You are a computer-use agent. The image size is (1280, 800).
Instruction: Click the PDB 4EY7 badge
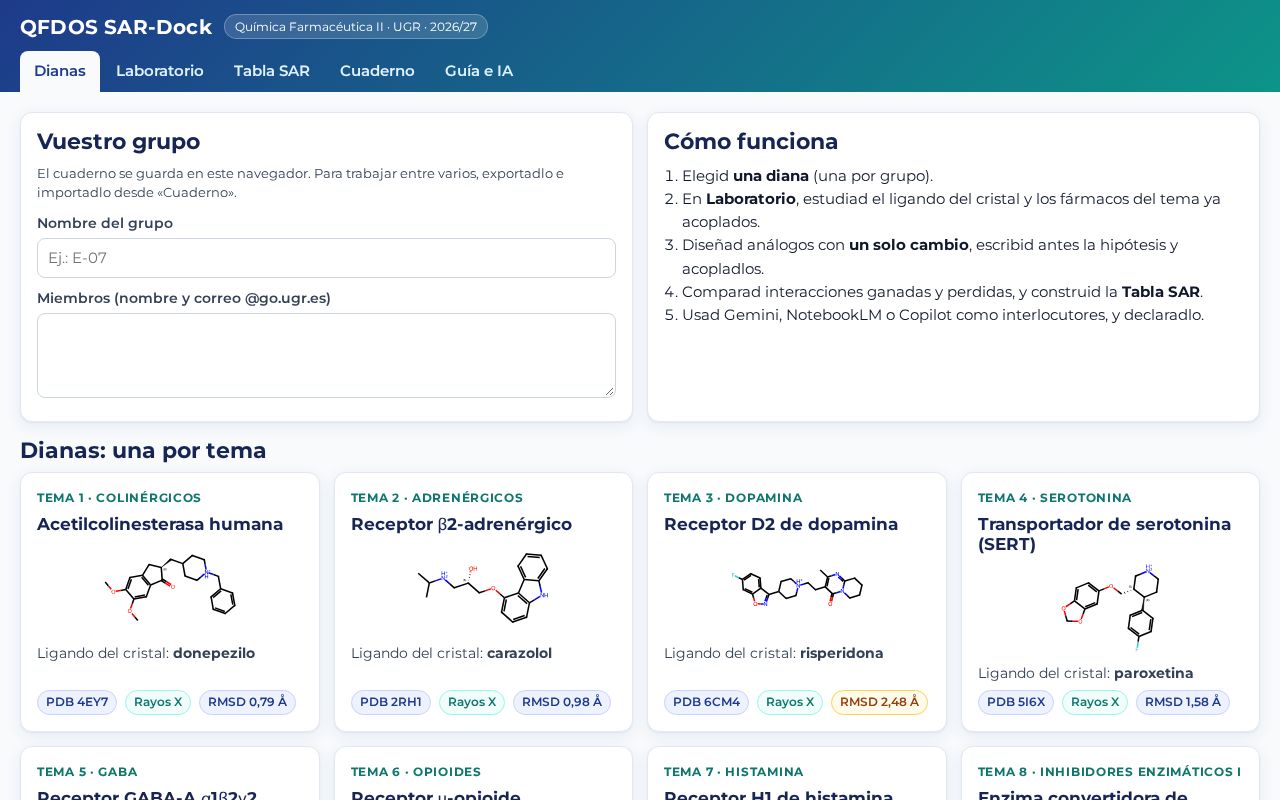[x=77, y=702]
